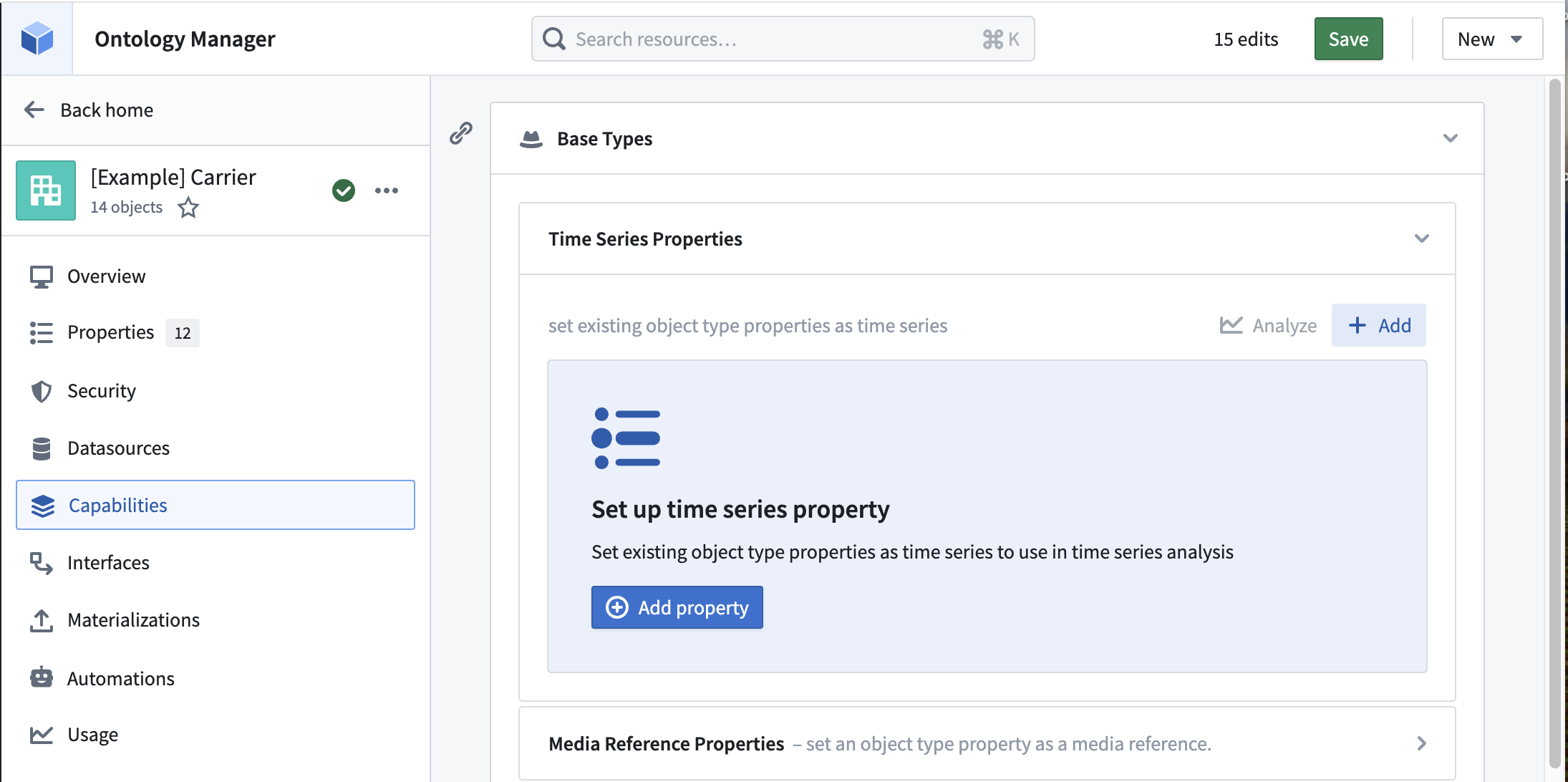Click the search magnifier icon
Image resolution: width=1568 pixels, height=782 pixels.
pyautogui.click(x=553, y=39)
